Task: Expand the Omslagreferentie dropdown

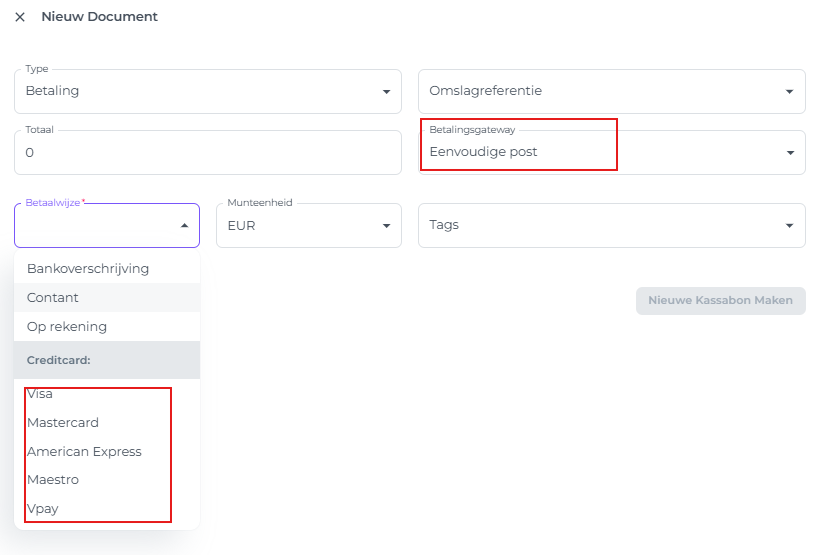Action: (x=610, y=91)
